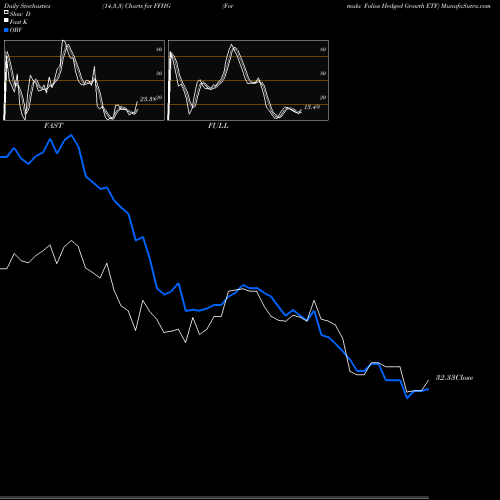500x500 pixels.
Task: Click the 'Folios Hedged Growth ETF' title text
Action: point(401,6)
